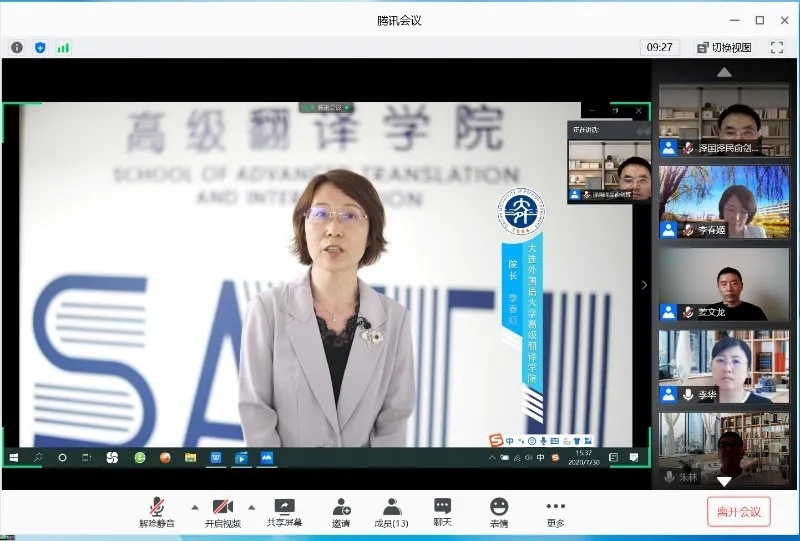The image size is (800, 541).
Task: Open the 表情 emoji reactions
Action: coord(498,512)
